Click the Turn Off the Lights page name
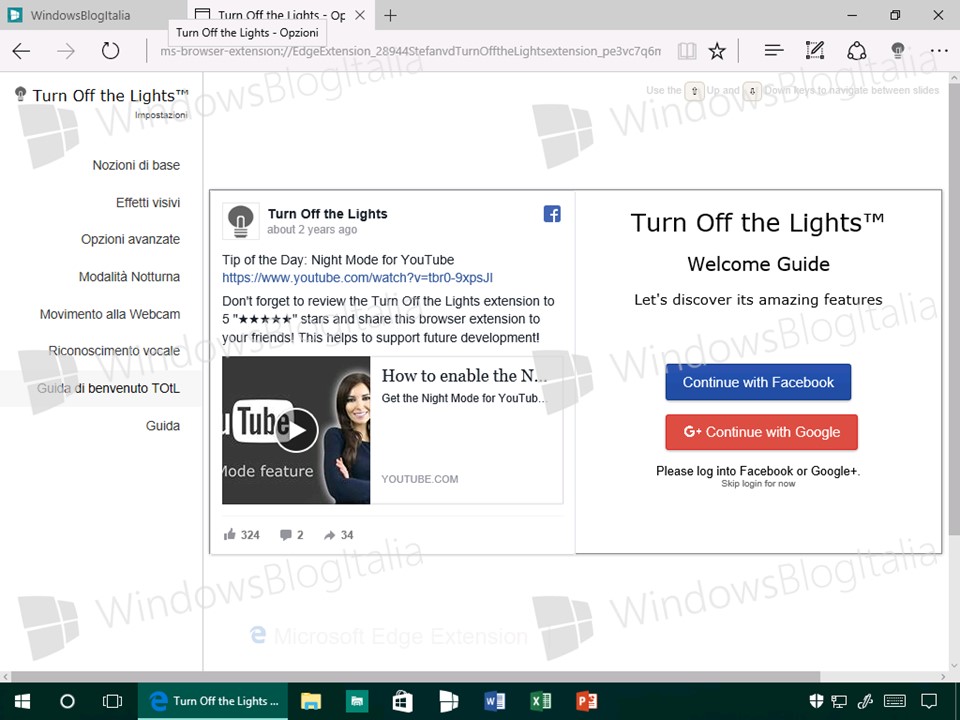Viewport: 960px width, 720px height. [328, 214]
